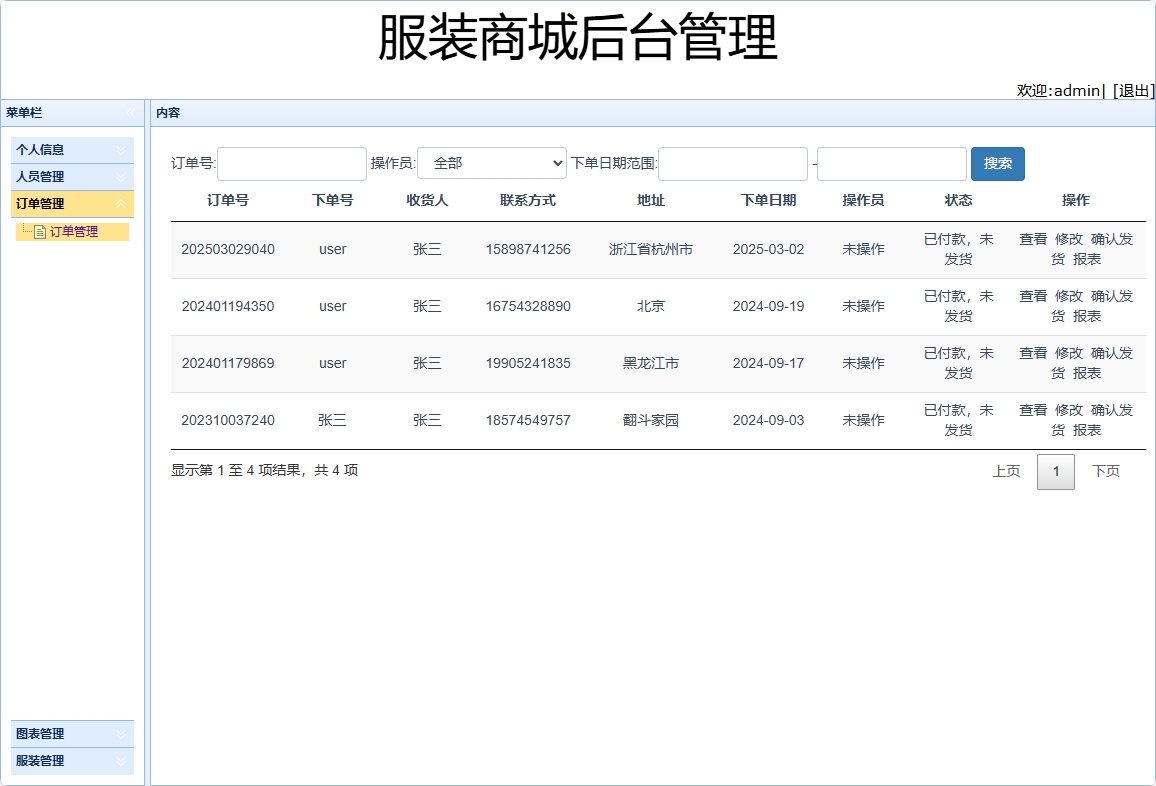Click the document icon beside 订单管理 tree item

coord(39,229)
